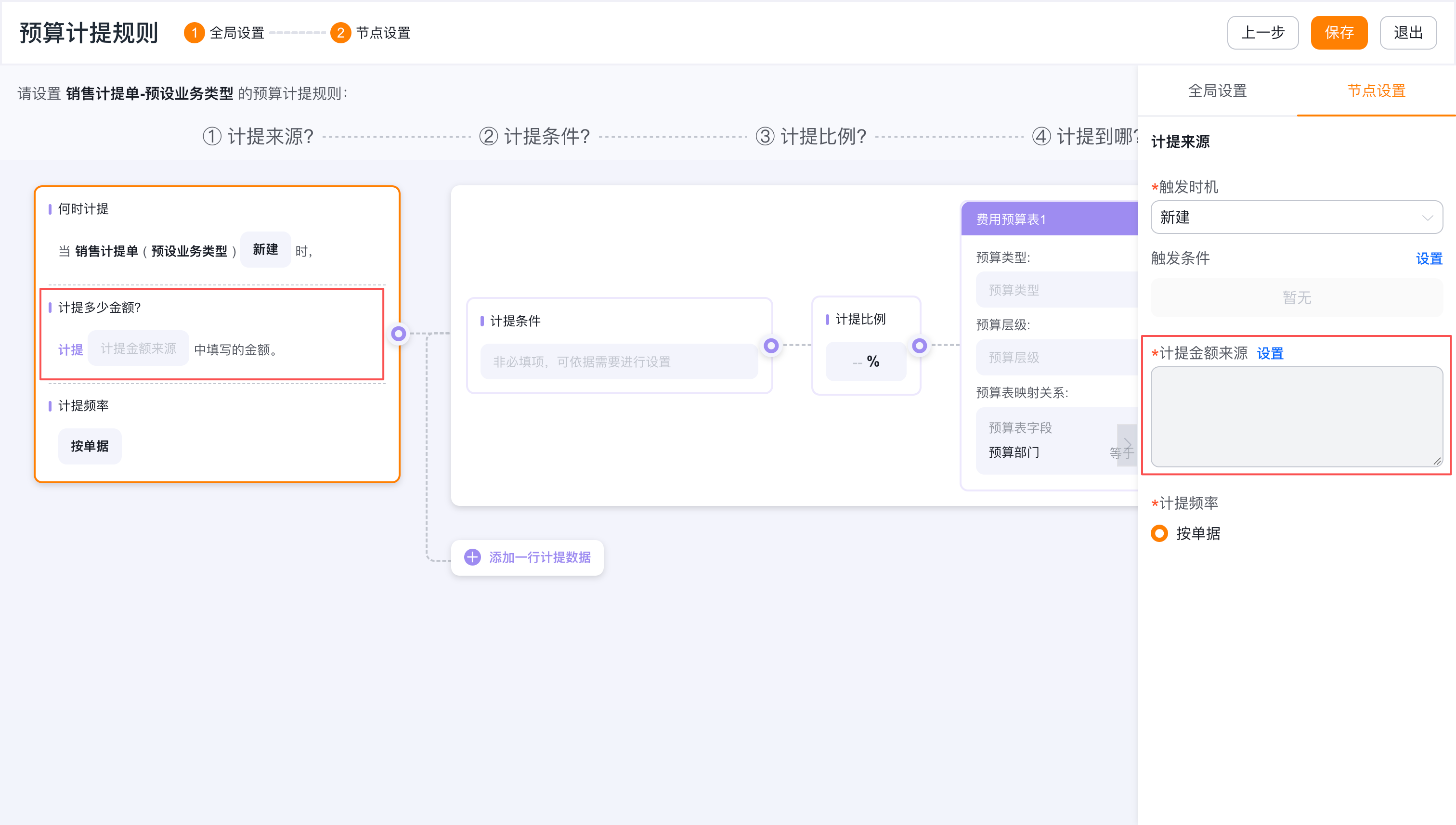Click the chevron arrow in 预算表映射关系 box
The width and height of the screenshot is (1456, 825).
click(x=1127, y=445)
